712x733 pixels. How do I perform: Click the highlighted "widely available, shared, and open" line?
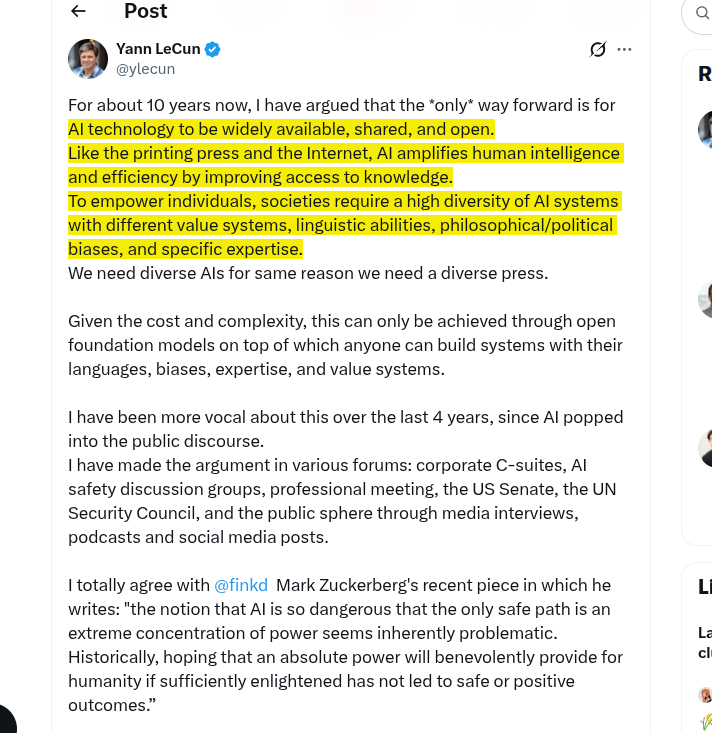281,129
